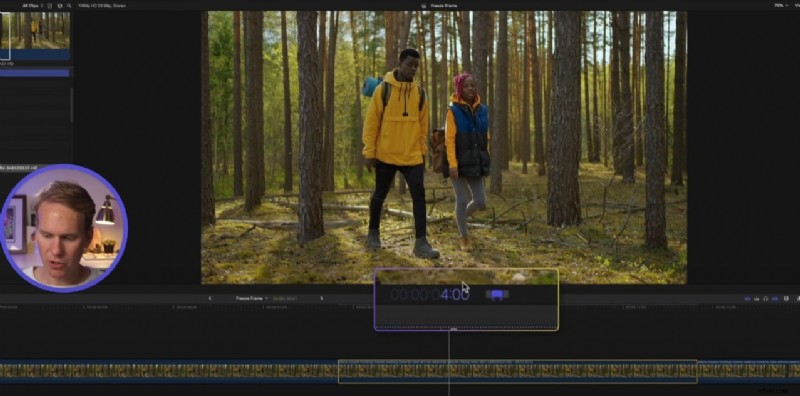The image size is (800, 396).
Task: Open the Freeze Frame project name dropdown
Action: click(x=252, y=298)
